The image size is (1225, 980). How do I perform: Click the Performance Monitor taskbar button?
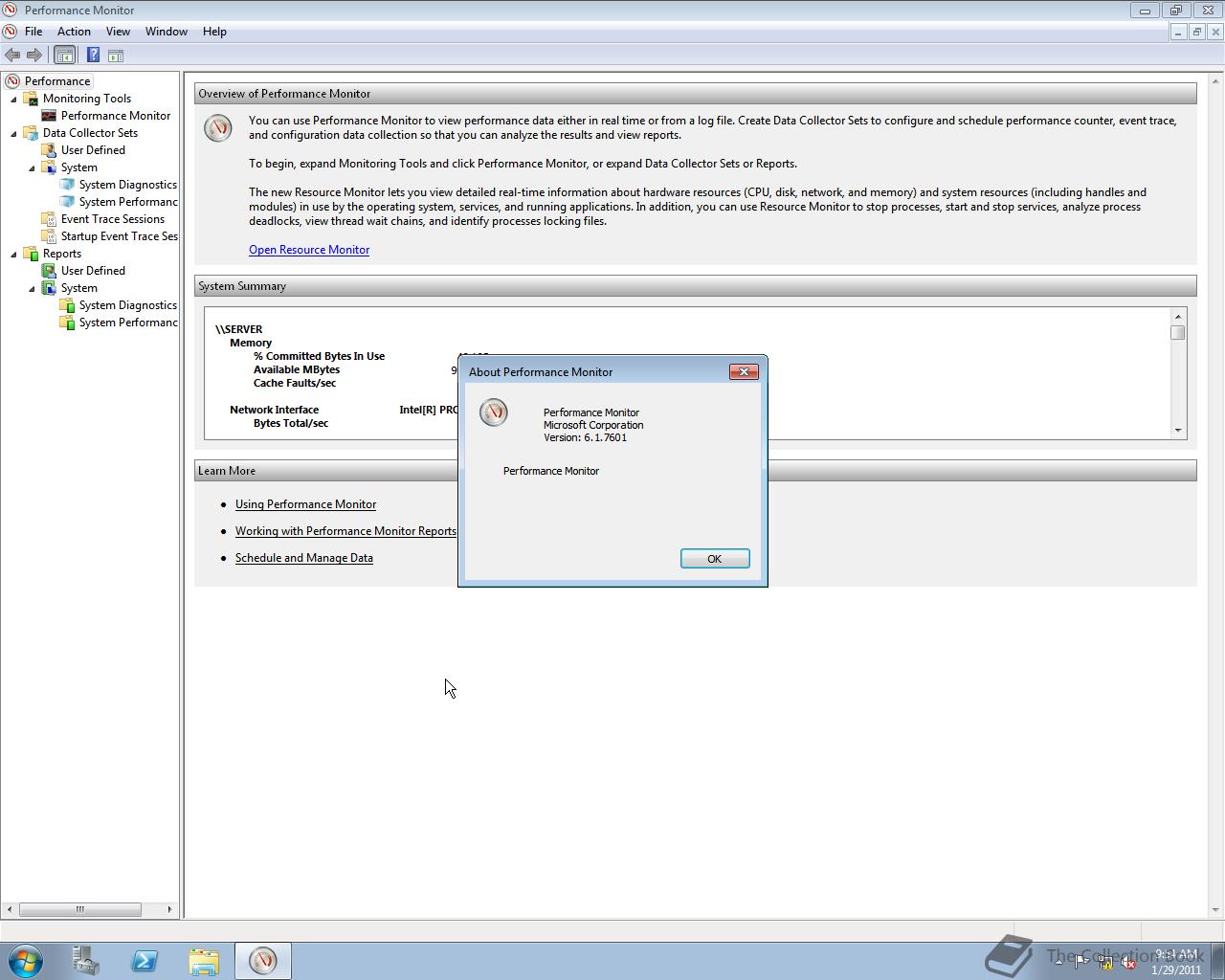[263, 961]
